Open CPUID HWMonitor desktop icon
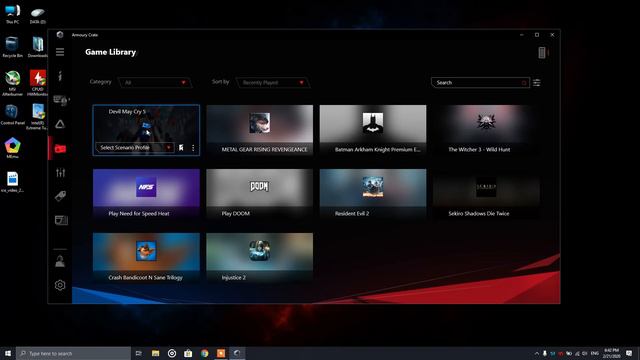Screen dimensions: 640x360 (x=38, y=83)
